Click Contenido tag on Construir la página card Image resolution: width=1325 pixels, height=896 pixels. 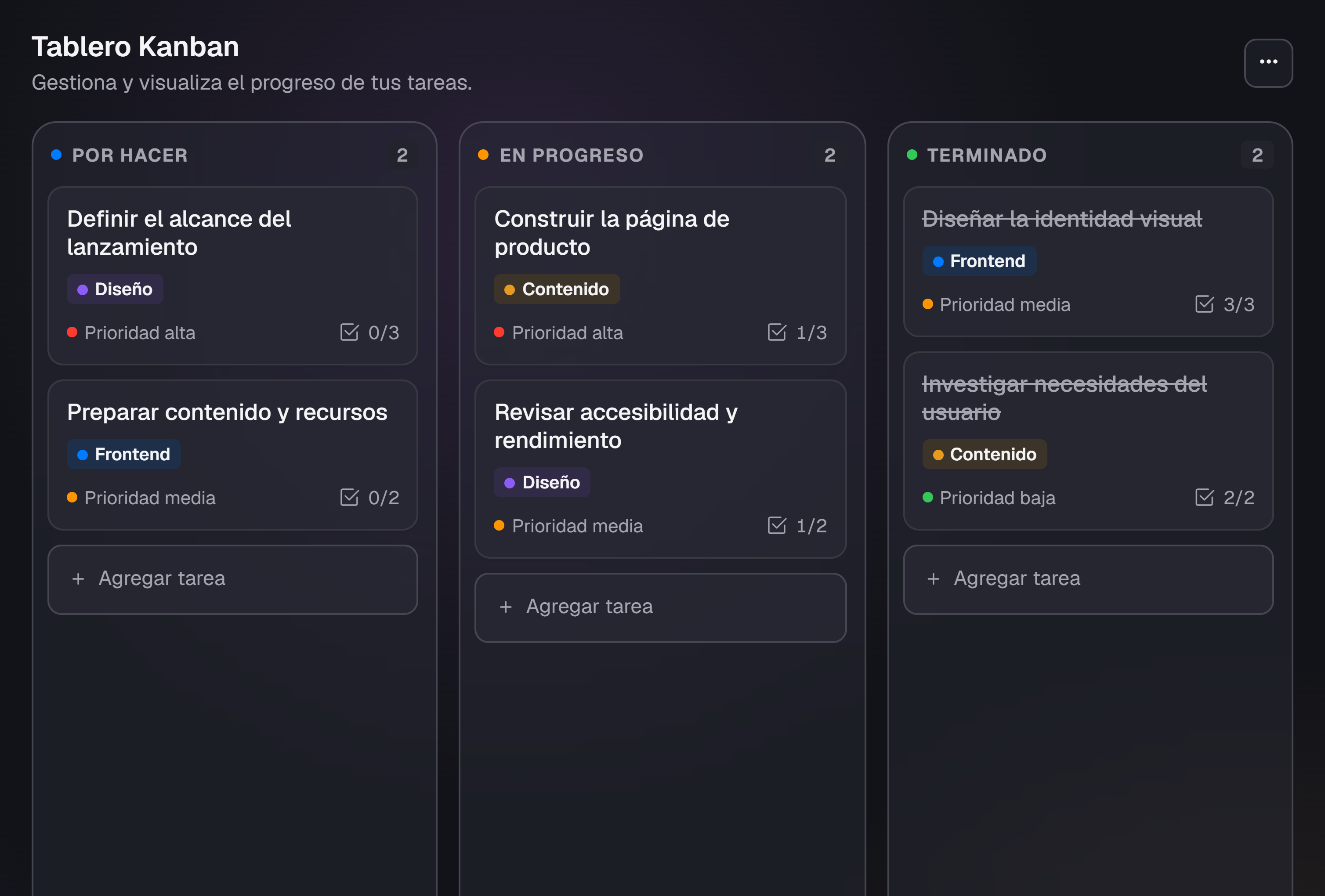point(557,289)
